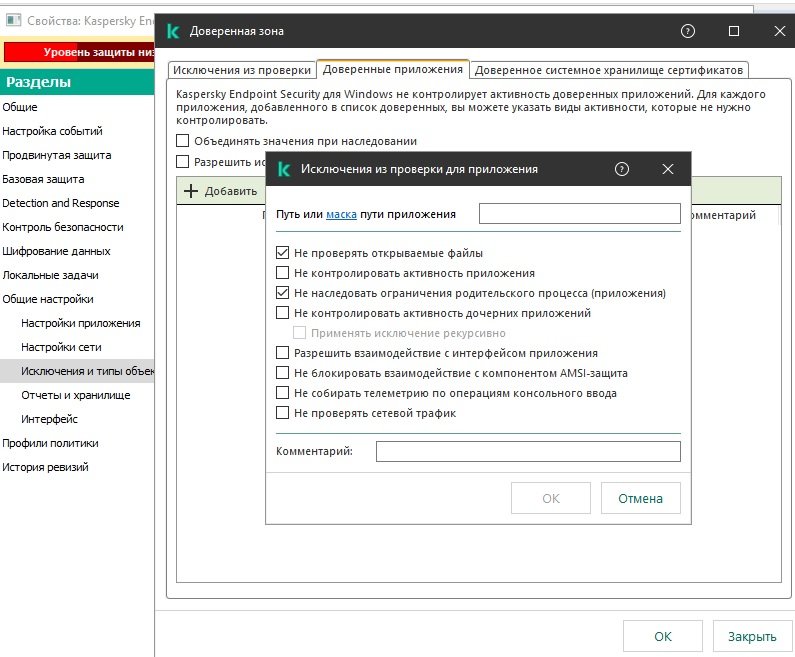795x657 pixels.
Task: Enable Не проверять сетевой трафик checkbox
Action: (x=282, y=413)
